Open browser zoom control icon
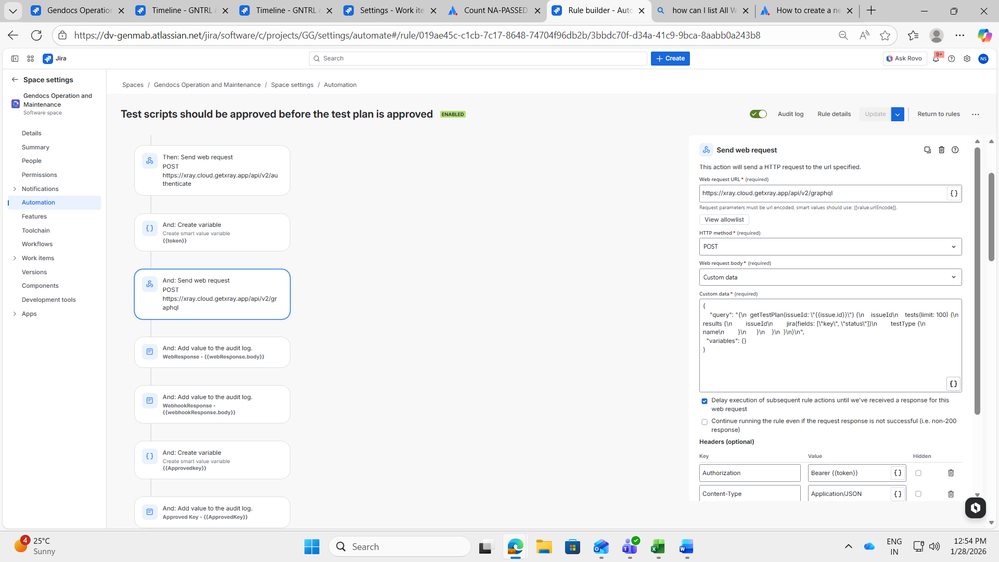Image resolution: width=999 pixels, height=562 pixels. 843,36
